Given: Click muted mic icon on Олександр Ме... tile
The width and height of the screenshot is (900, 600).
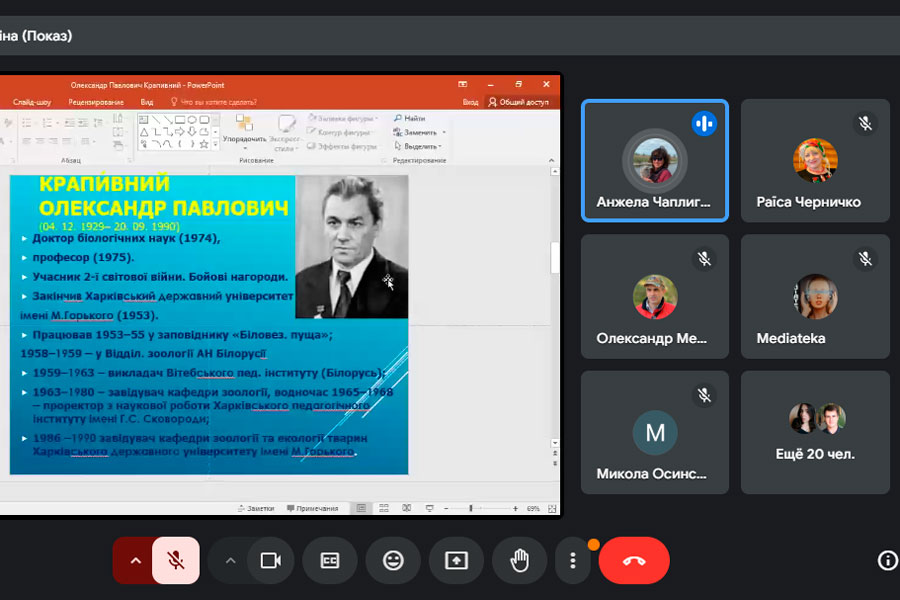Looking at the screenshot, I should tap(704, 259).
